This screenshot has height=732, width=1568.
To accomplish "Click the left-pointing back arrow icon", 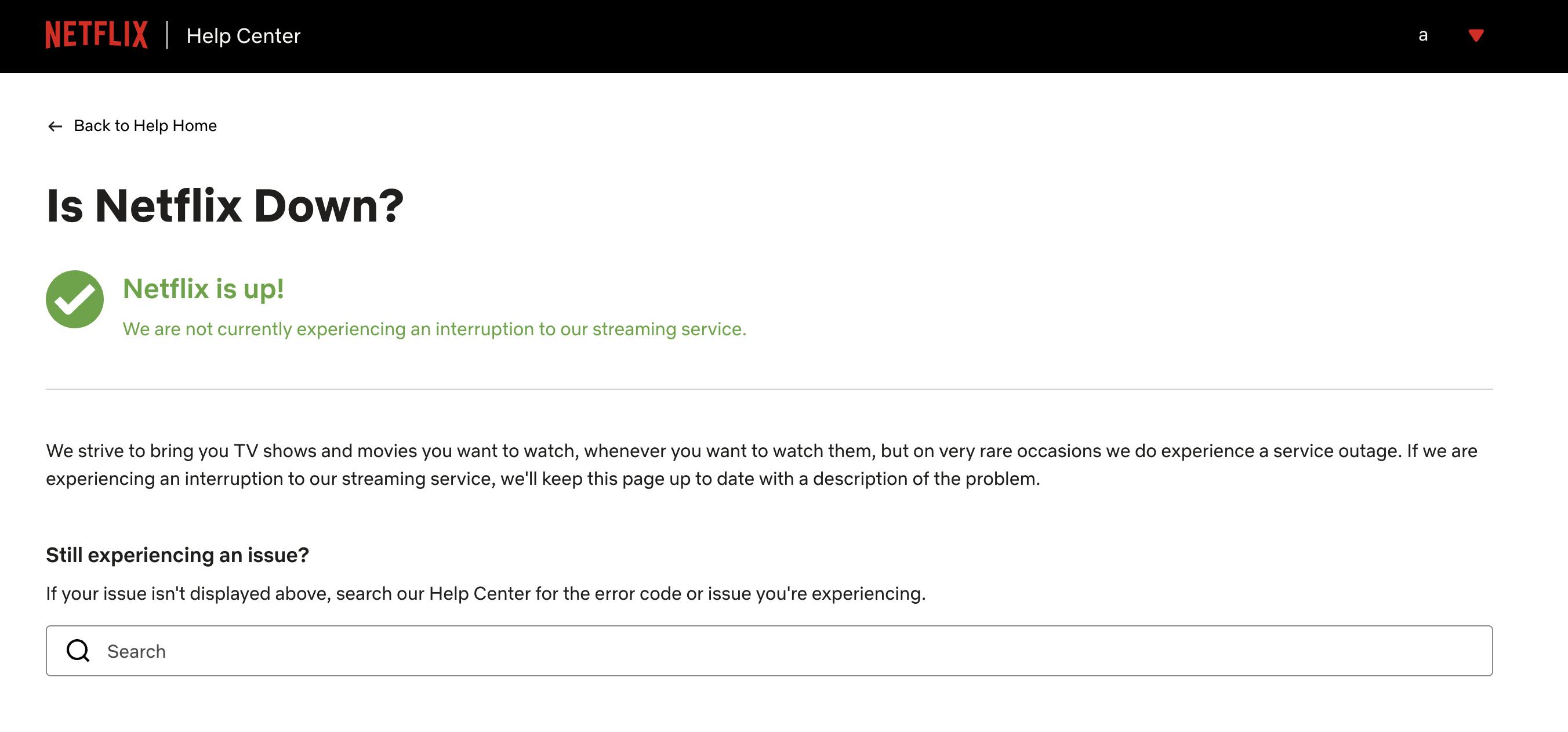I will 56,126.
